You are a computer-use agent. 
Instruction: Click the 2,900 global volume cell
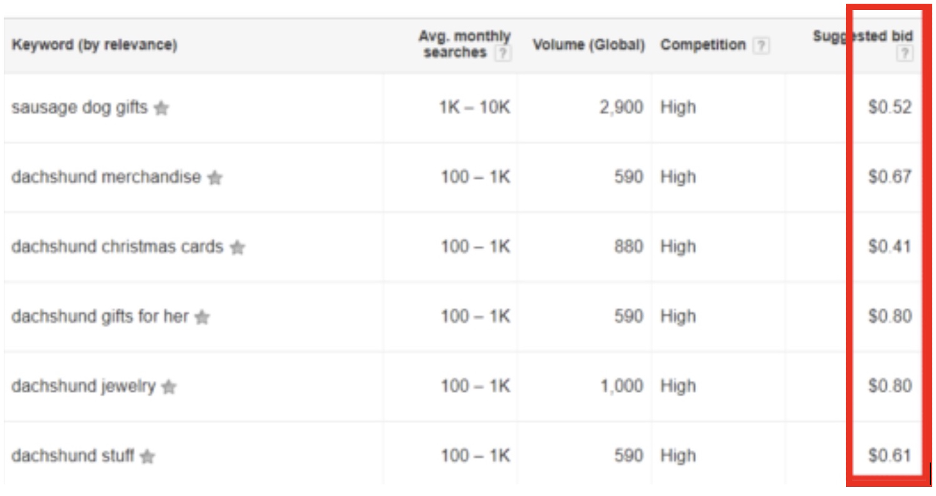pyautogui.click(x=621, y=108)
